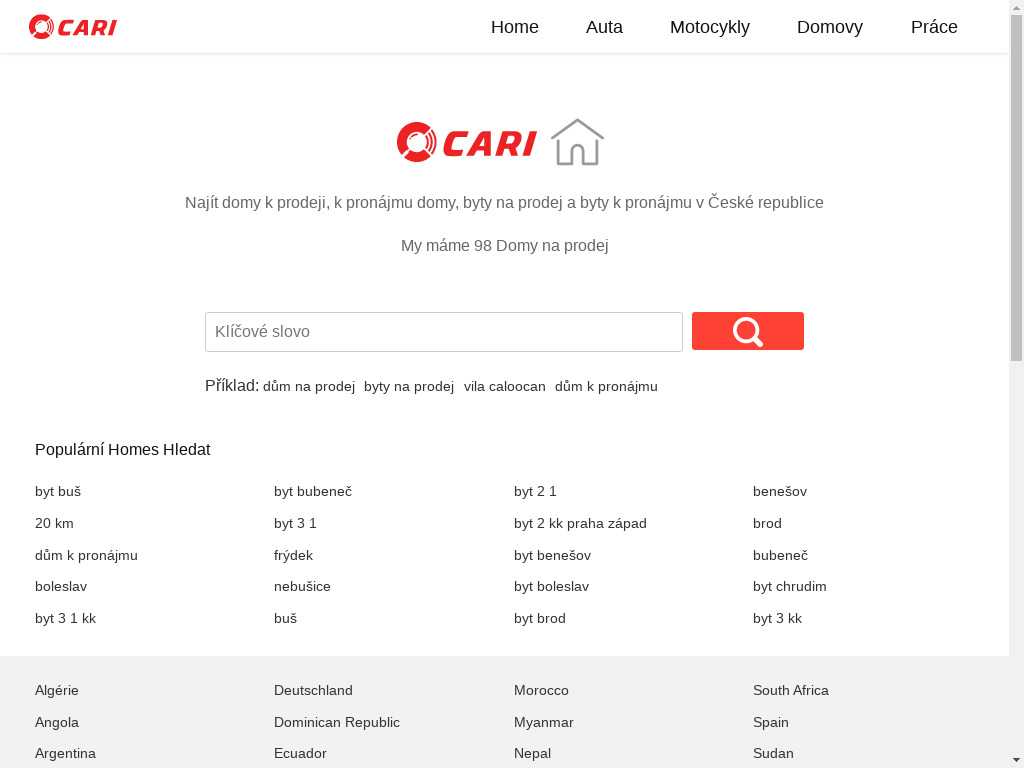Open popular search 'brod'
The image size is (1024, 768).
pos(767,523)
